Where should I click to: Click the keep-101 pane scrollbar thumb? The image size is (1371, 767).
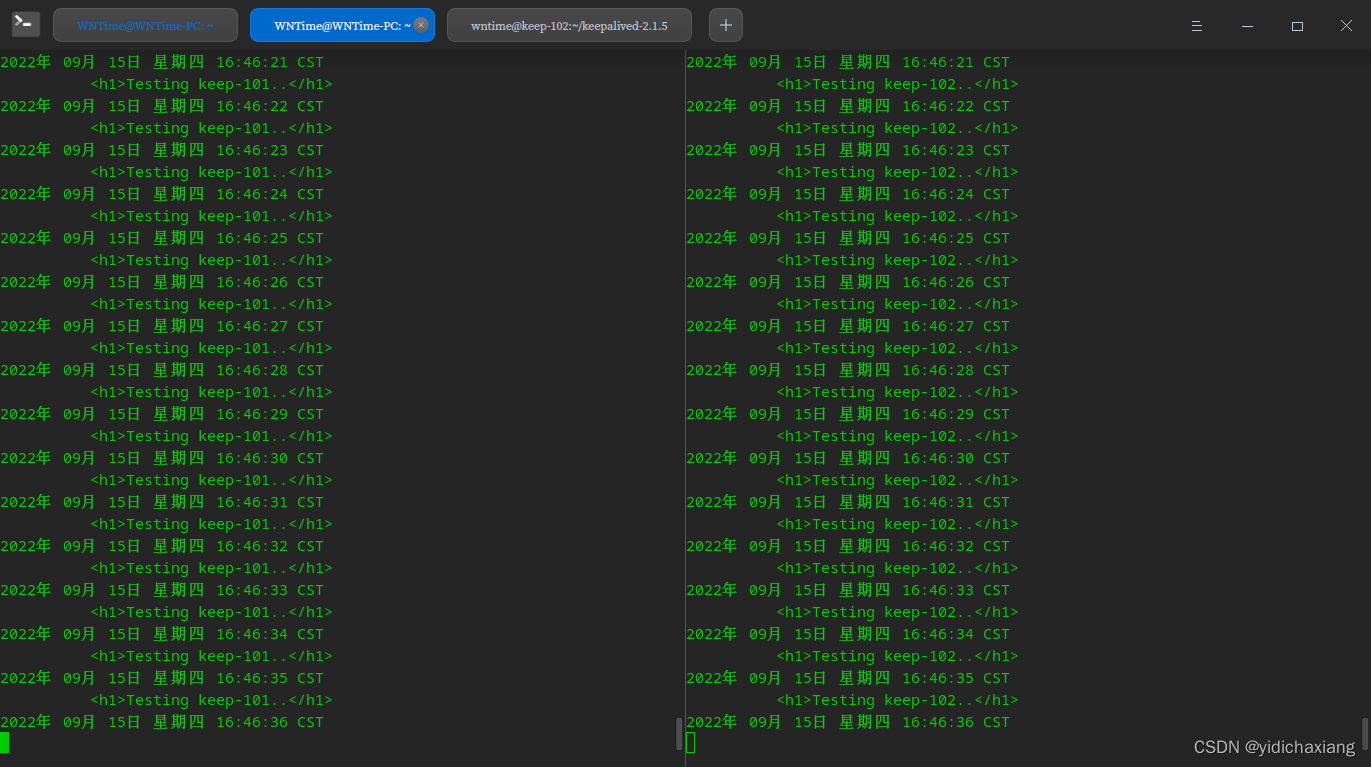[679, 733]
